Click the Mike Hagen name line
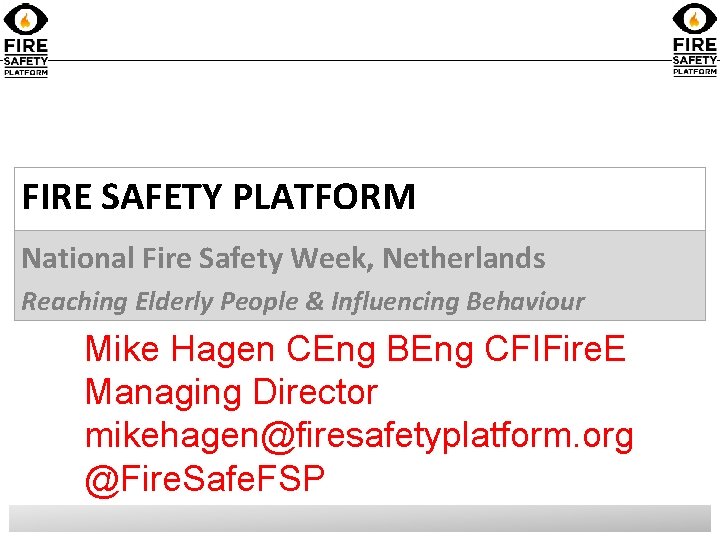720x540 pixels. [x=355, y=349]
